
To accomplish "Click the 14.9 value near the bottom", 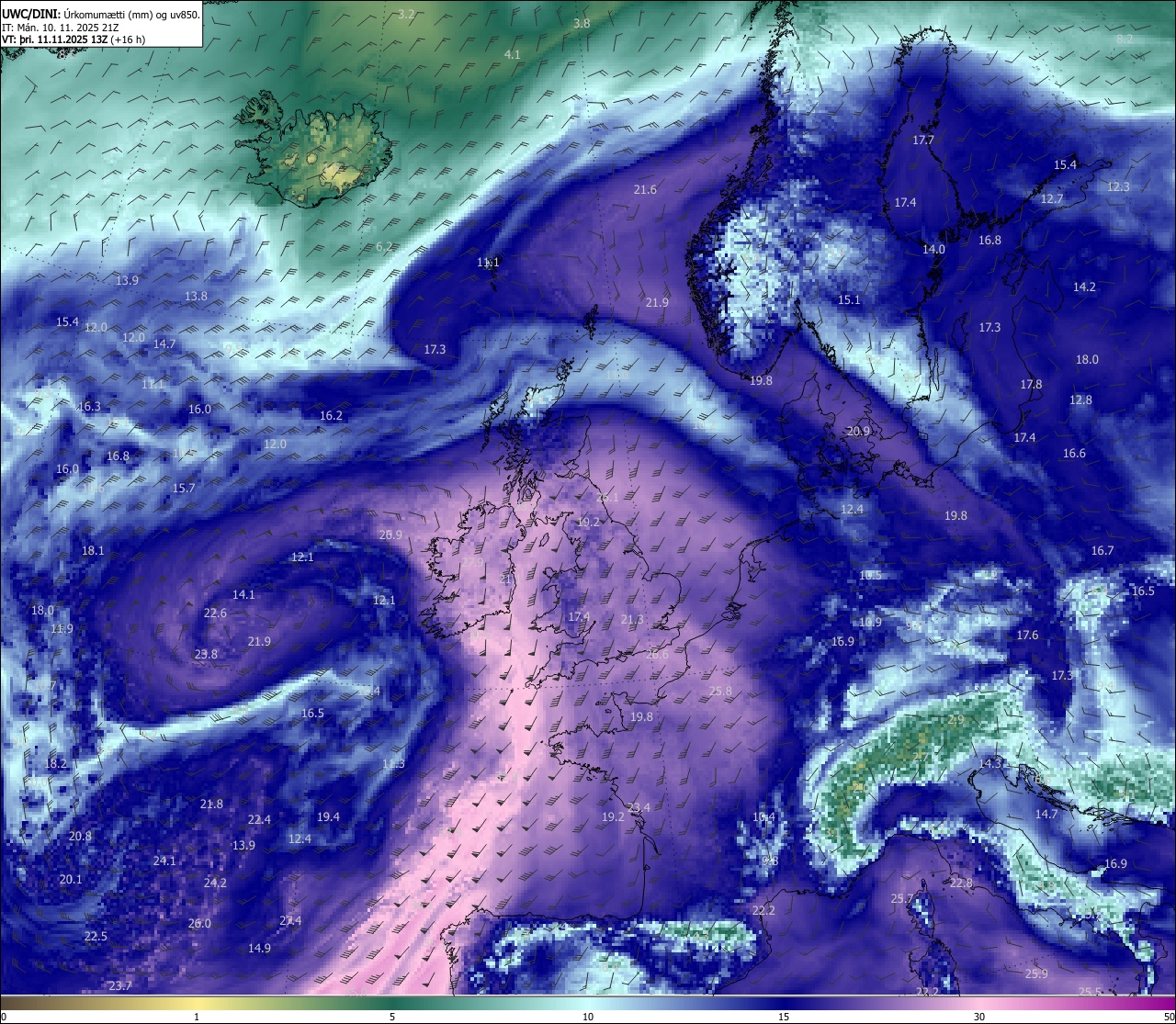I will tap(259, 948).
